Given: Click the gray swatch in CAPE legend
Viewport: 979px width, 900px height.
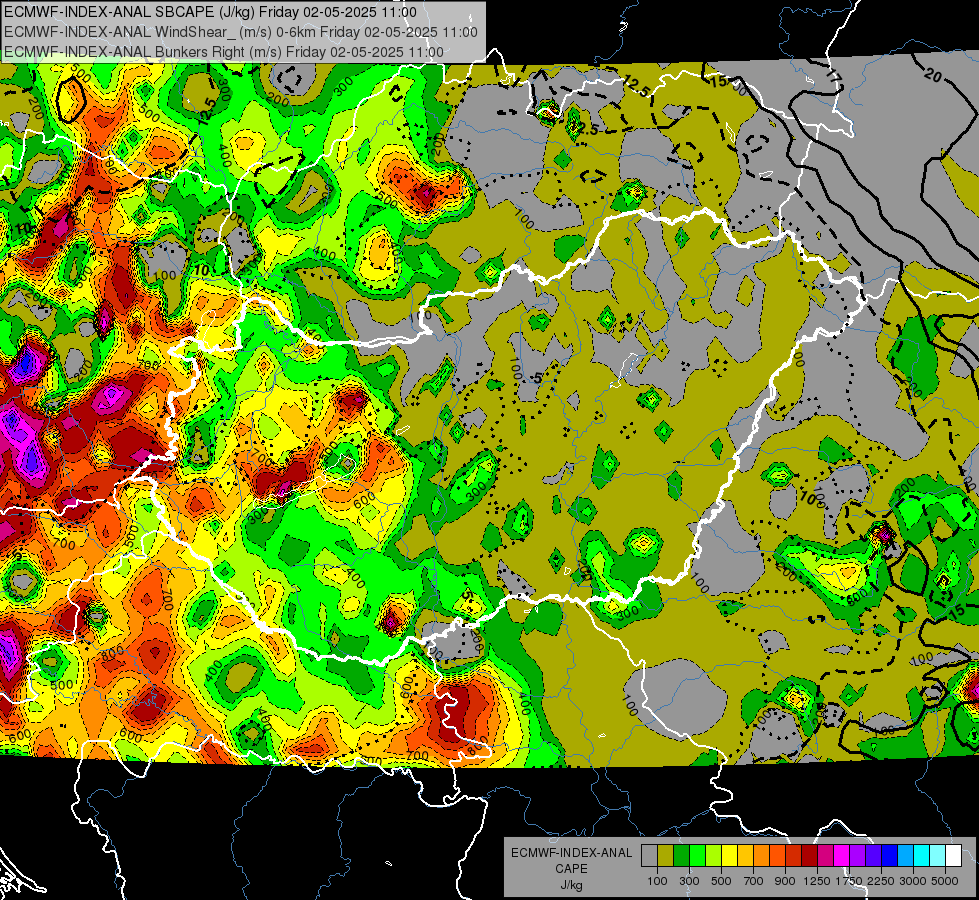Looking at the screenshot, I should 649,856.
